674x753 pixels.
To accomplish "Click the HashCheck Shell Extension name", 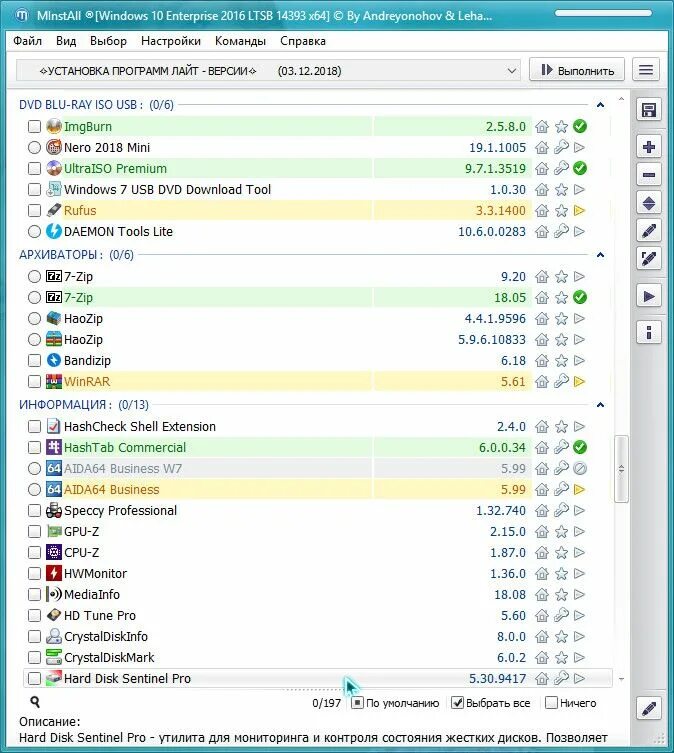I will tap(140, 426).
